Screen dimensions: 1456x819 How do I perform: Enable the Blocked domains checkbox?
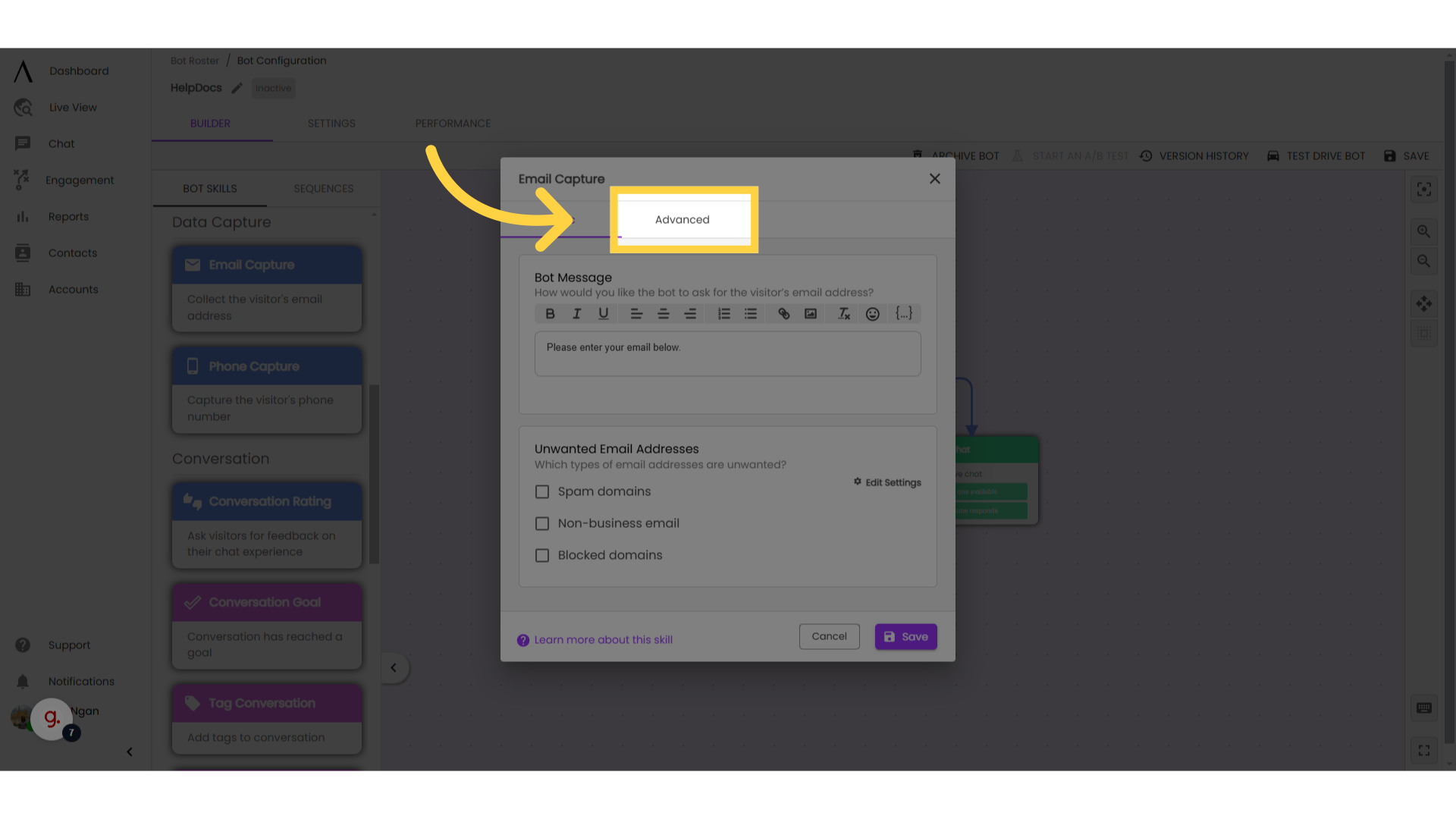click(x=542, y=555)
